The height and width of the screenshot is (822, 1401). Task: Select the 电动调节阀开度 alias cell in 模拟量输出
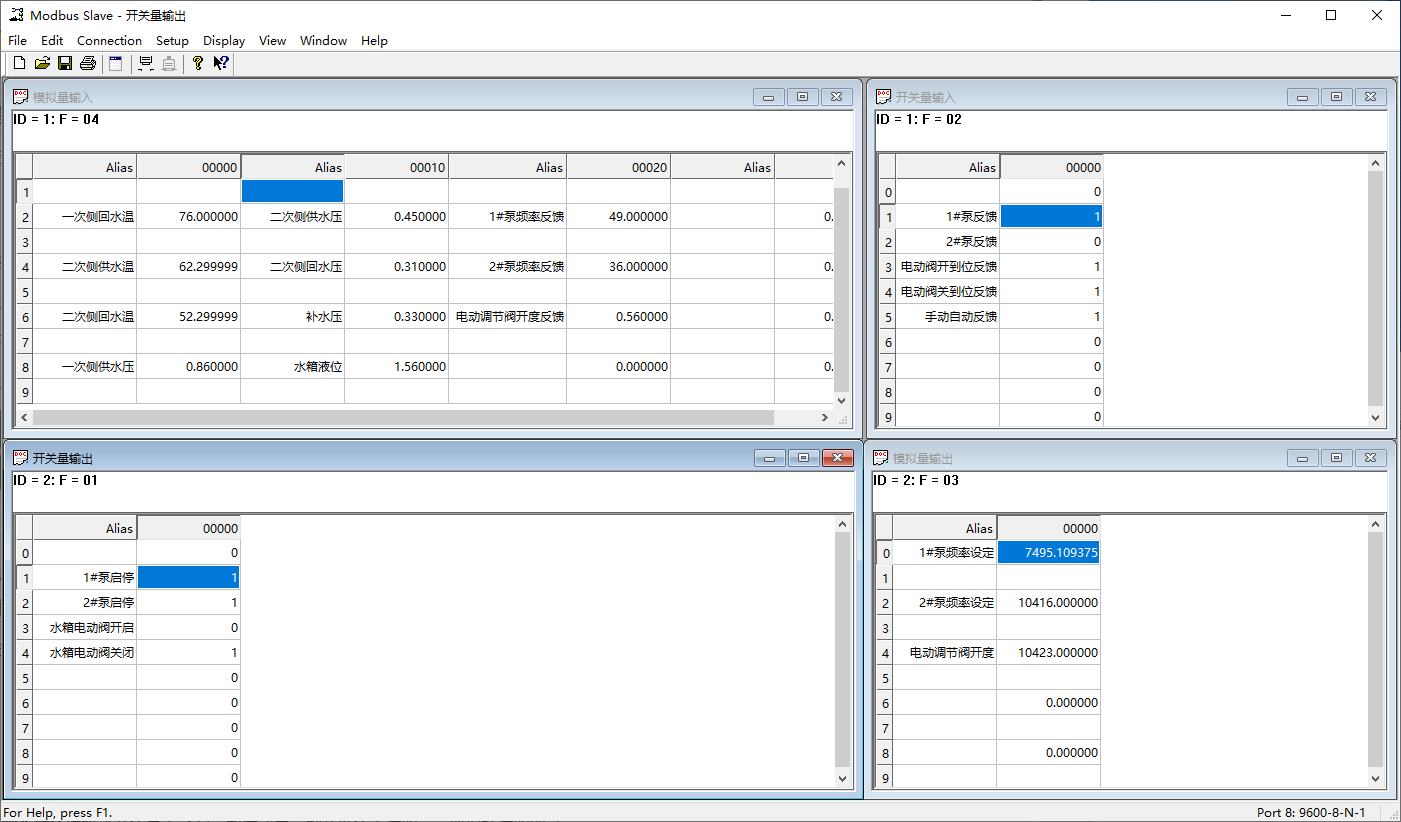point(944,652)
